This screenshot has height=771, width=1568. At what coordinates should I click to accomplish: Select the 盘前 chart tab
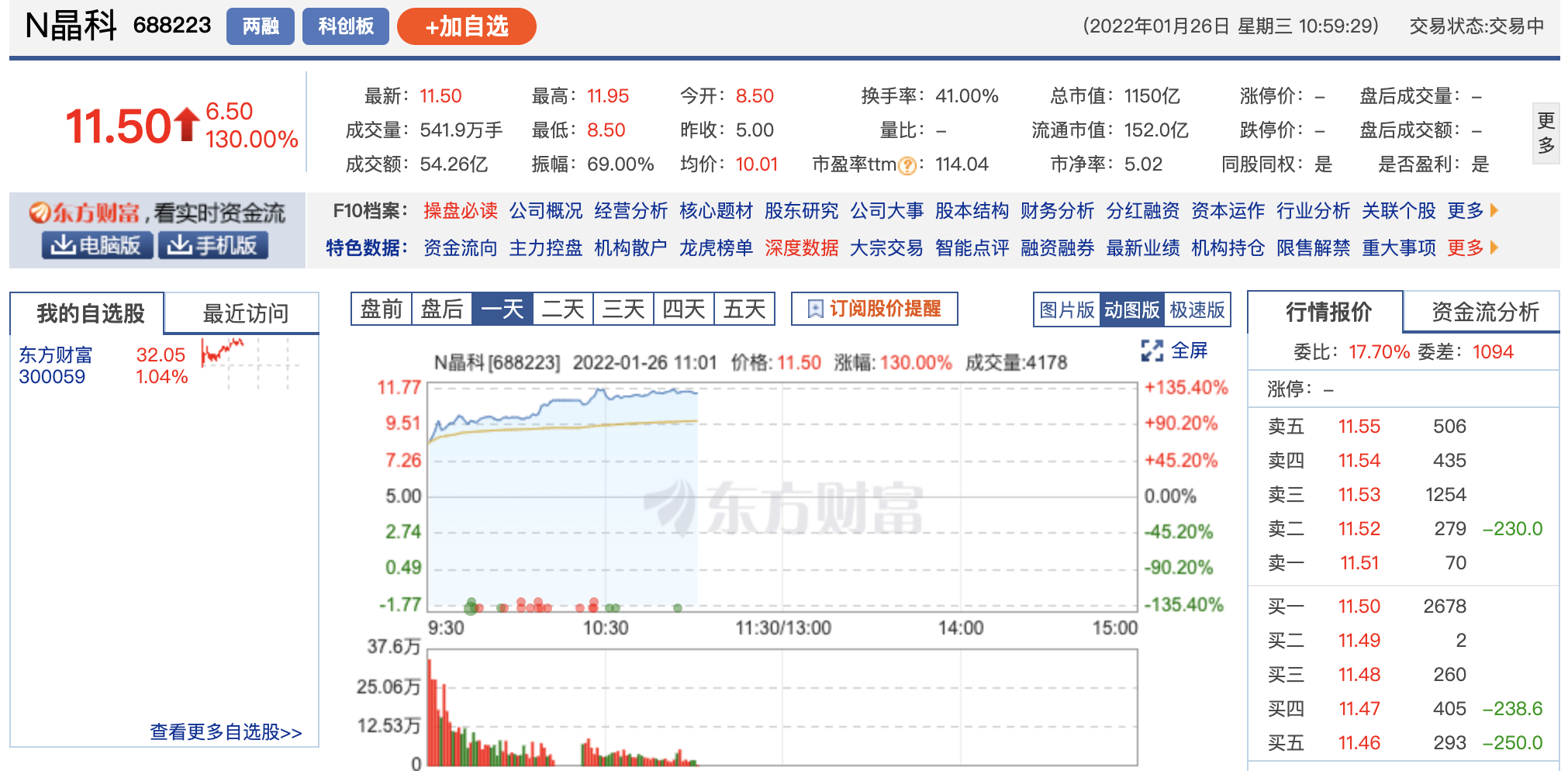(x=382, y=309)
